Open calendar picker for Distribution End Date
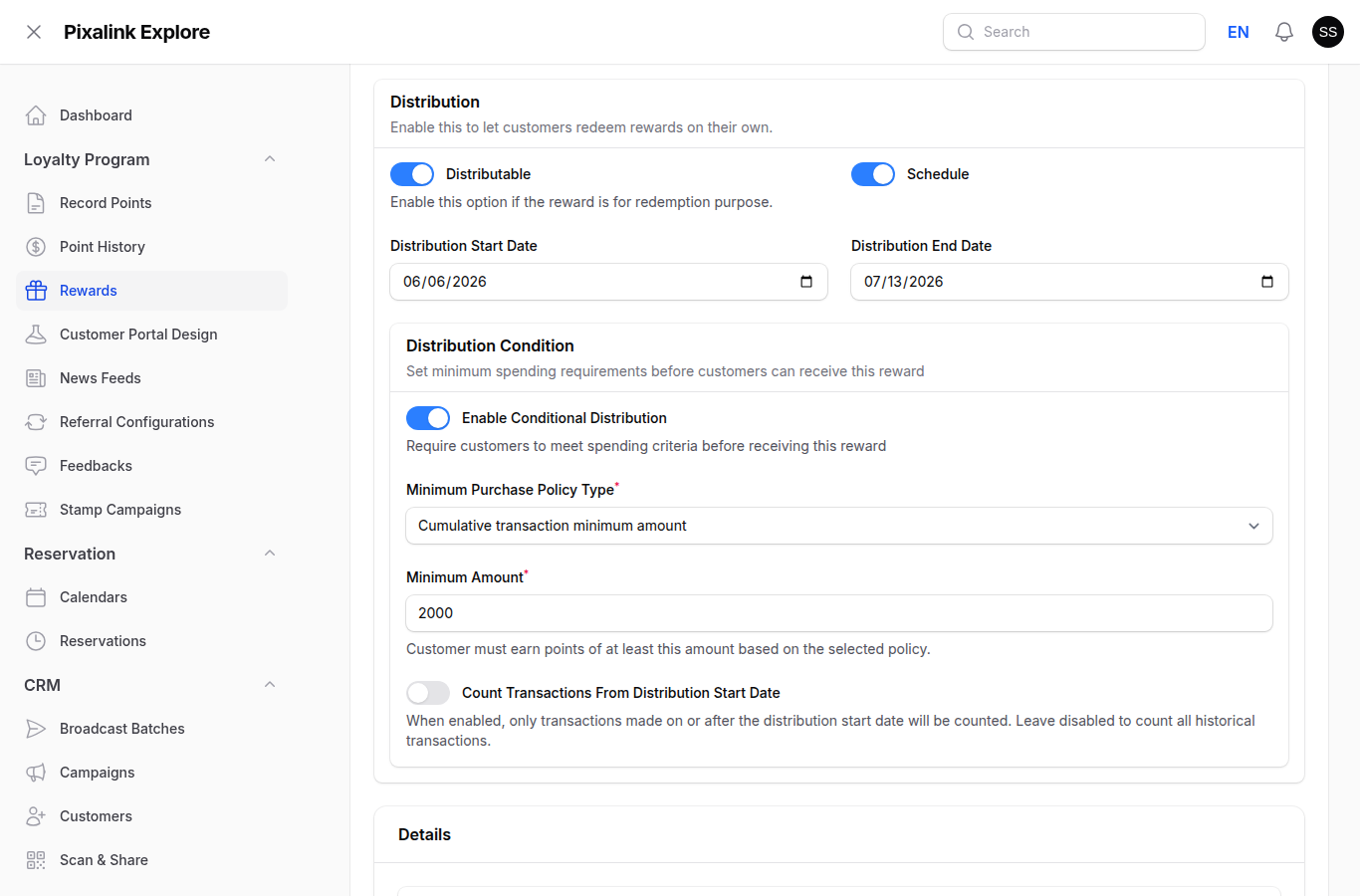This screenshot has height=896, width=1360. [1267, 282]
